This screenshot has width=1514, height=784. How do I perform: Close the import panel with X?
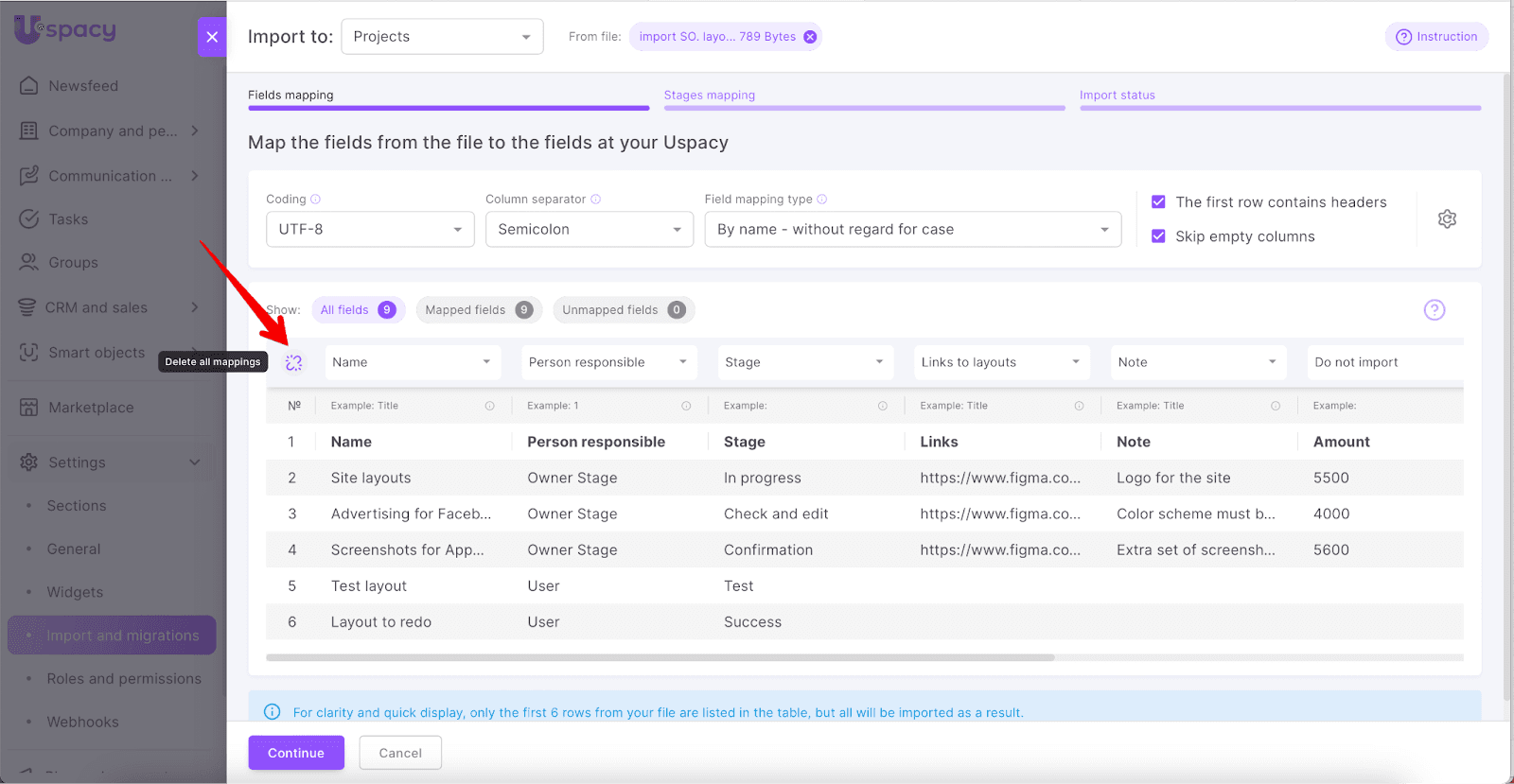[212, 37]
